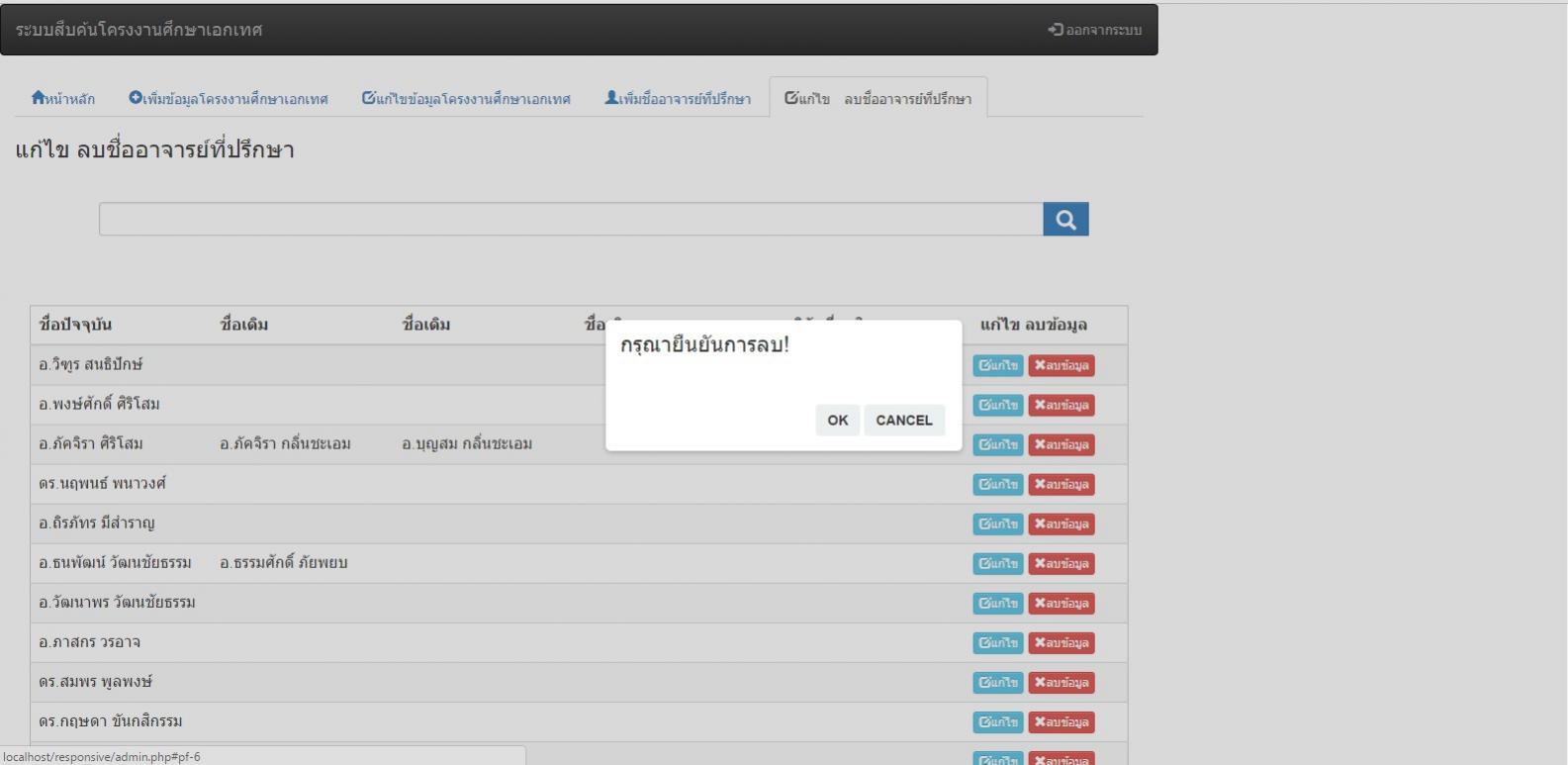Edit the อ.ธนพัฒน์ วัฒนชัยธรรม row

coord(998,563)
